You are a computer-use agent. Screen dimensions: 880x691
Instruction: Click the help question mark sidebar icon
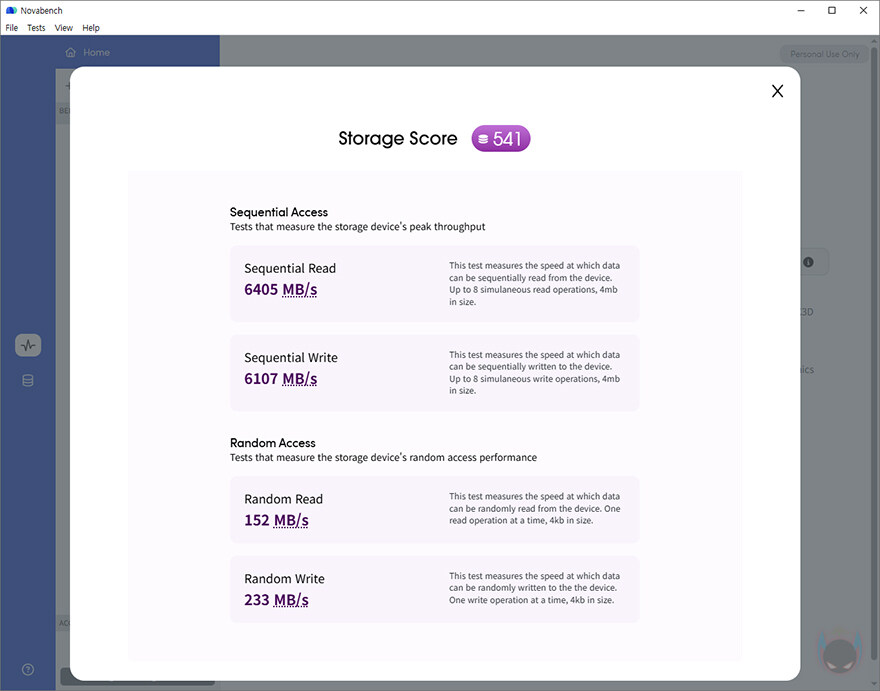(x=28, y=670)
